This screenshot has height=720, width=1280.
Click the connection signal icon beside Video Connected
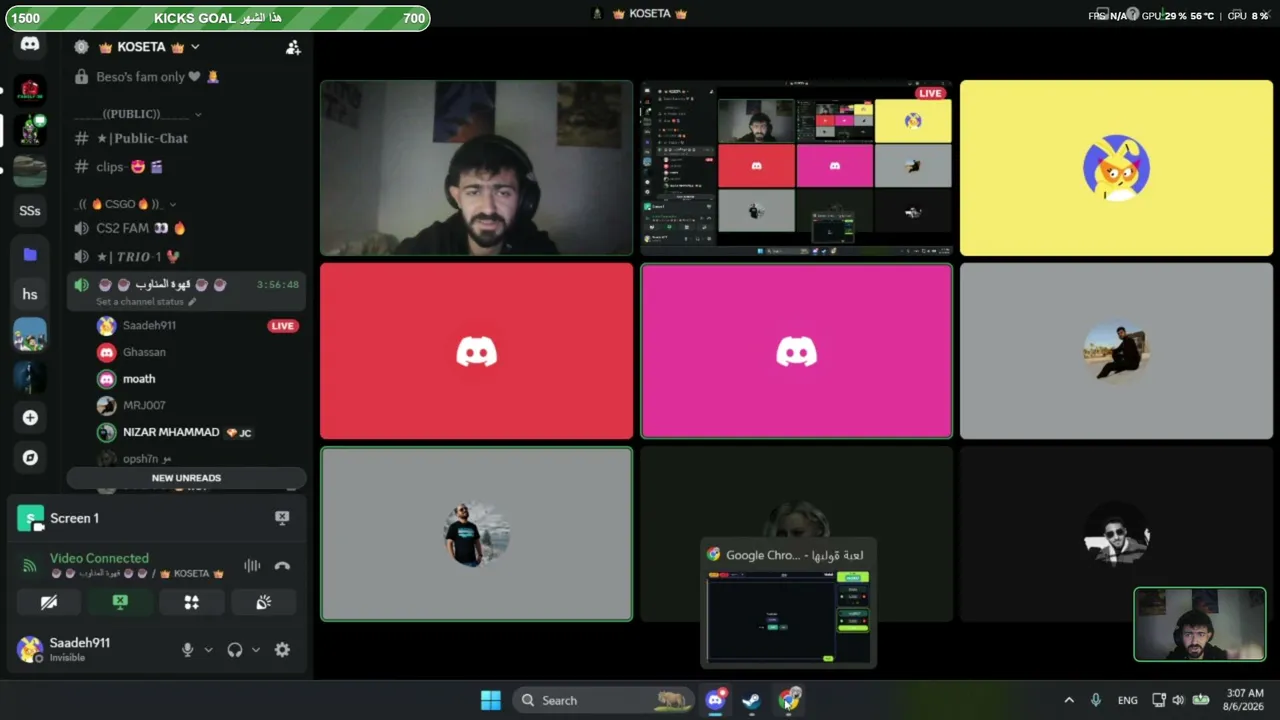point(29,566)
